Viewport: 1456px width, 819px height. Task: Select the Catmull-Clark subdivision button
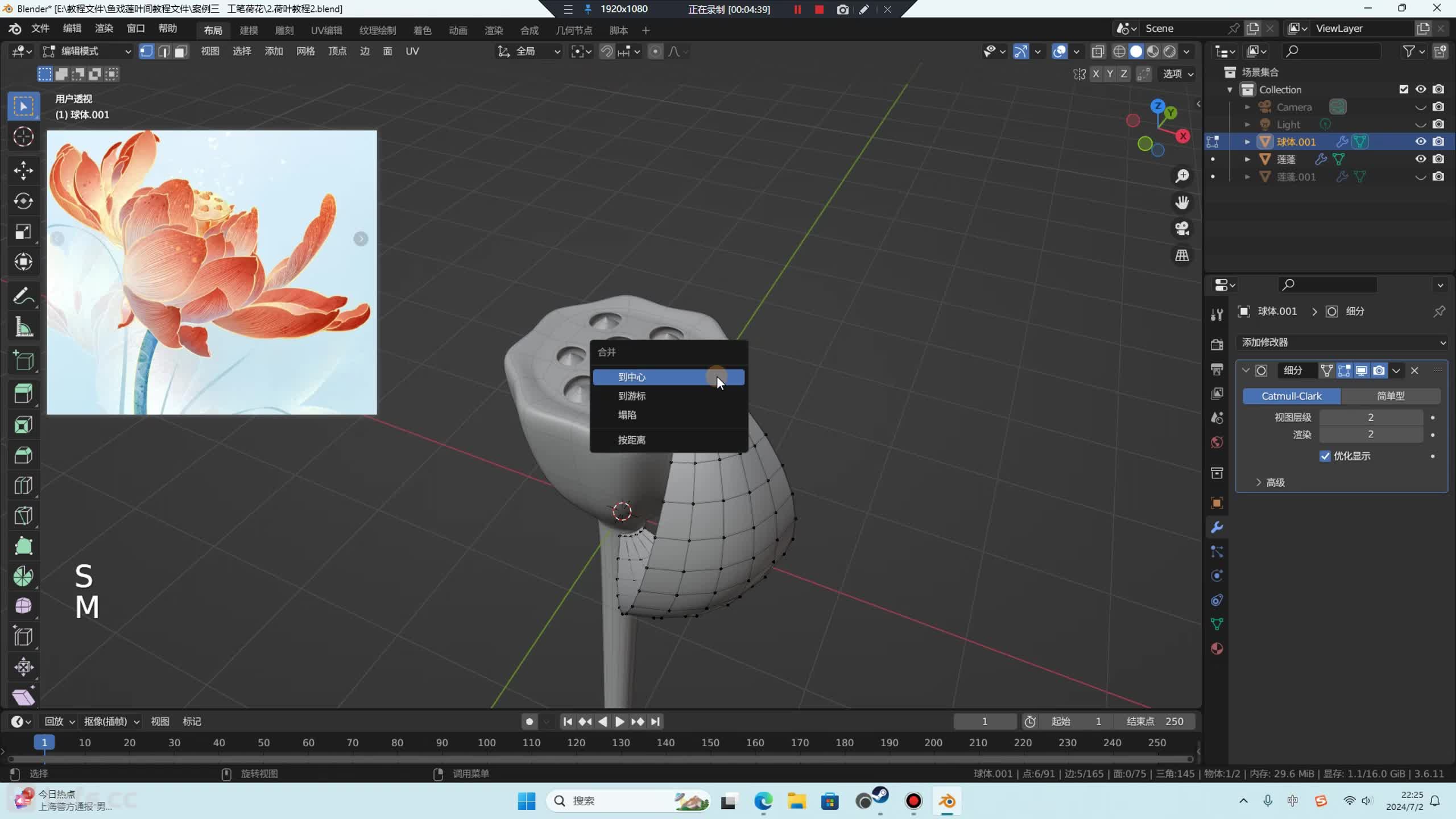tap(1291, 396)
